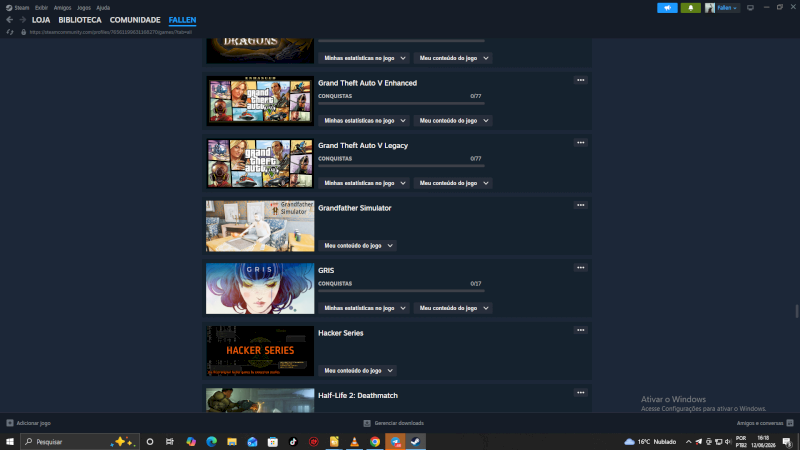This screenshot has width=800, height=450.
Task: Open Task View in taskbar
Action: [170, 442]
